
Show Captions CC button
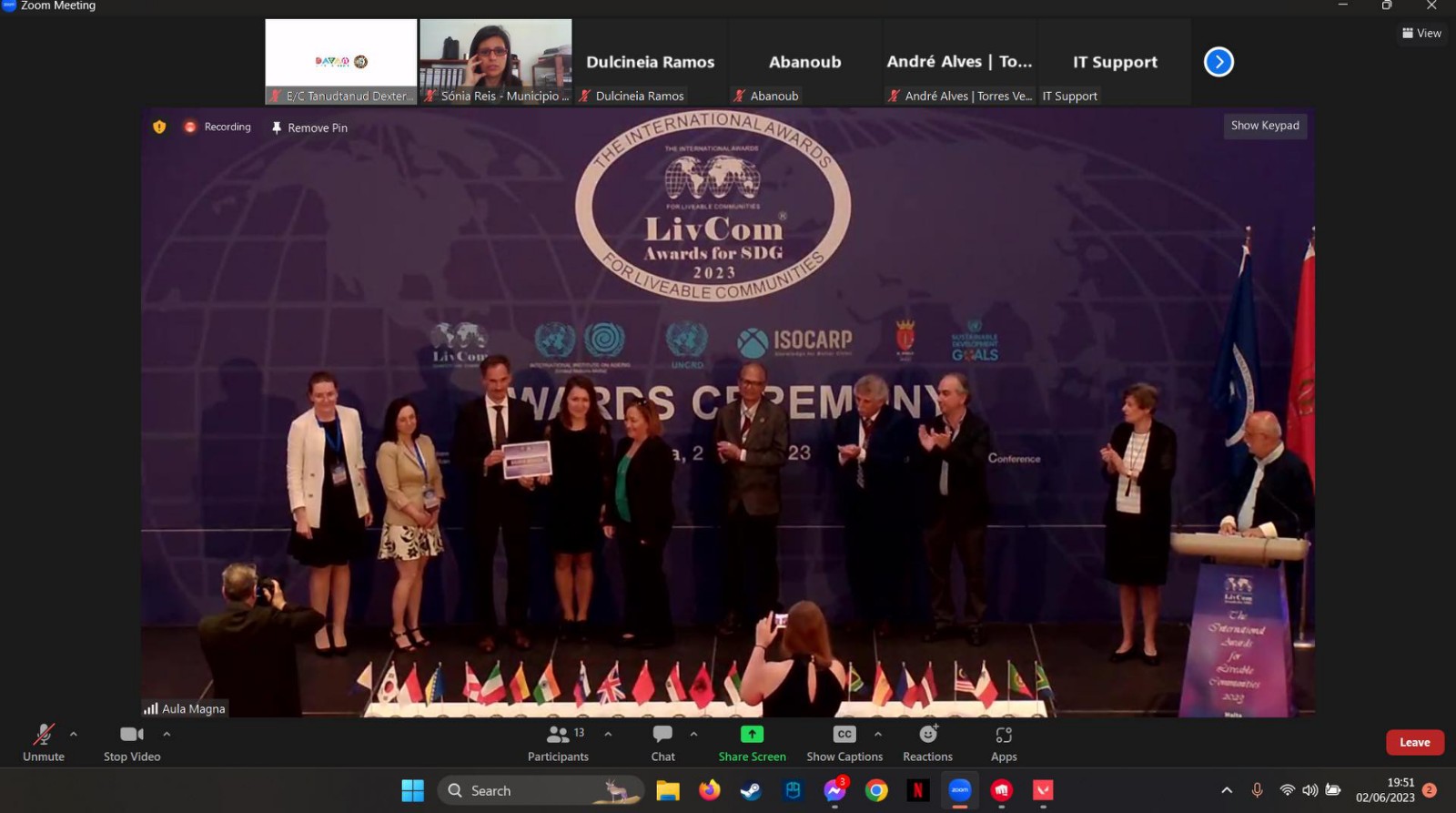(x=844, y=743)
